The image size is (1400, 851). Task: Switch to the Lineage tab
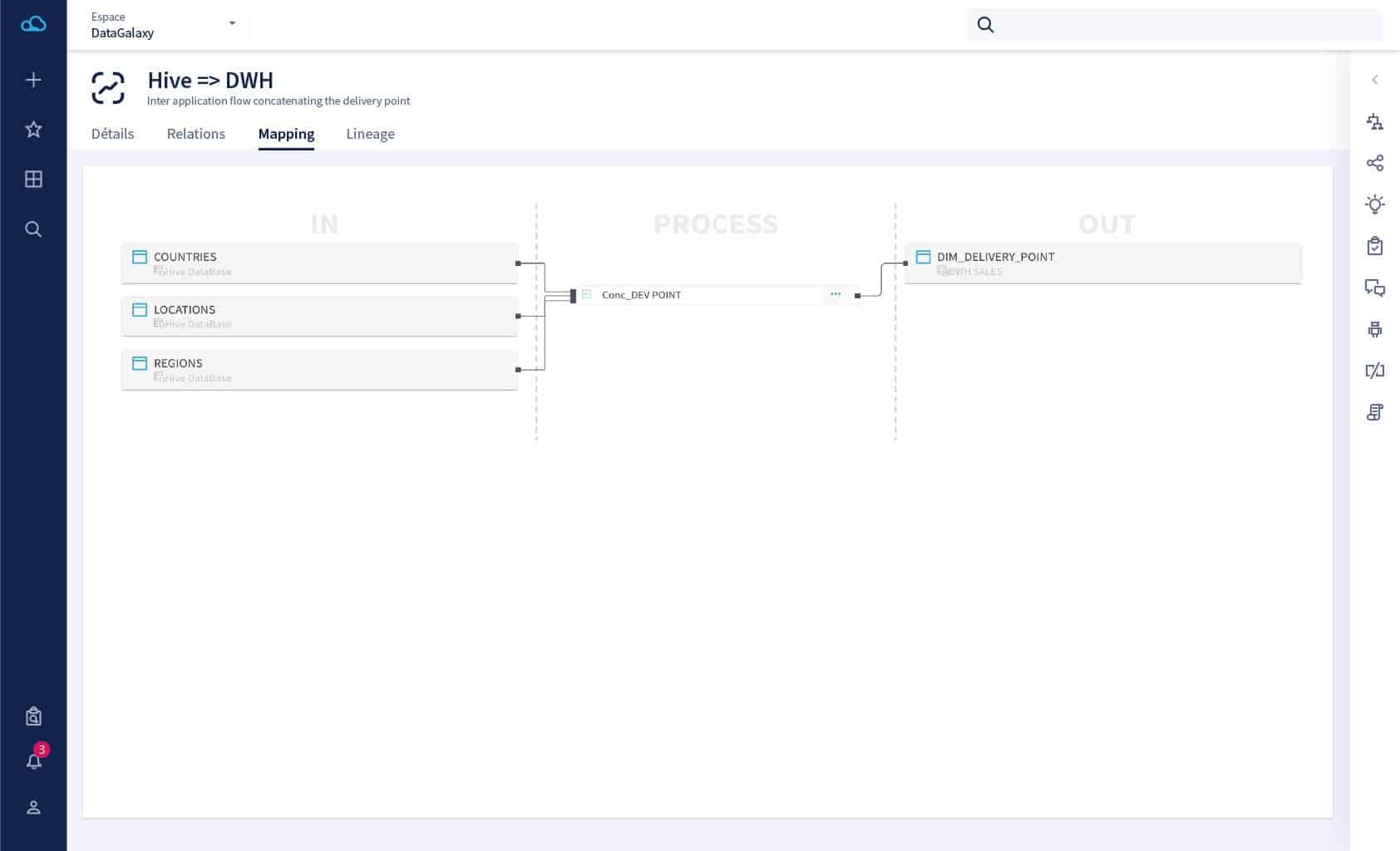tap(370, 134)
